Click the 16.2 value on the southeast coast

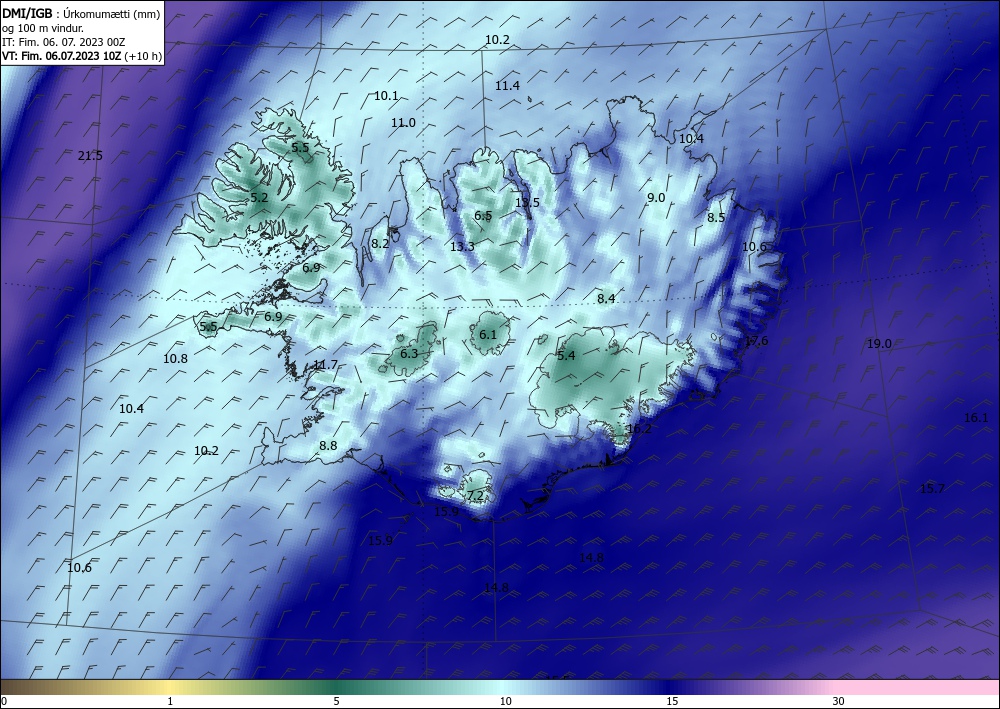click(639, 428)
